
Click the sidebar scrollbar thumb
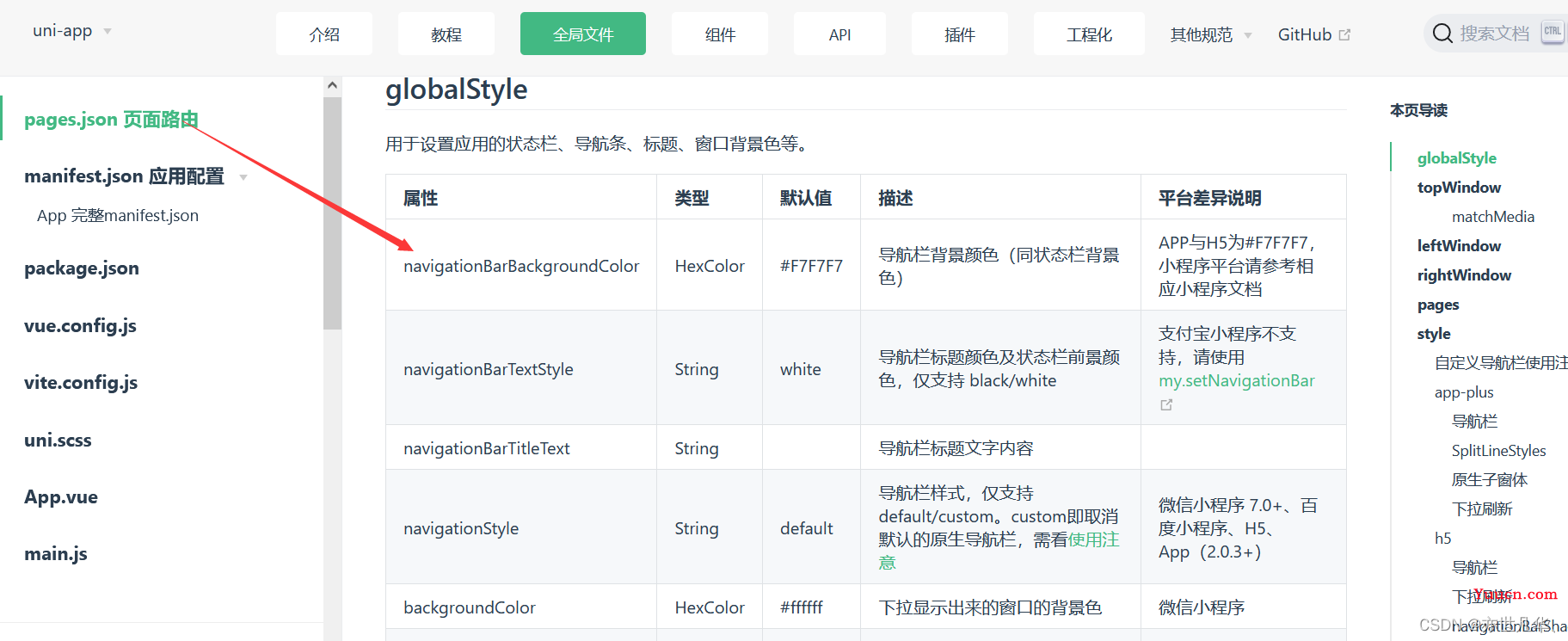(332, 213)
